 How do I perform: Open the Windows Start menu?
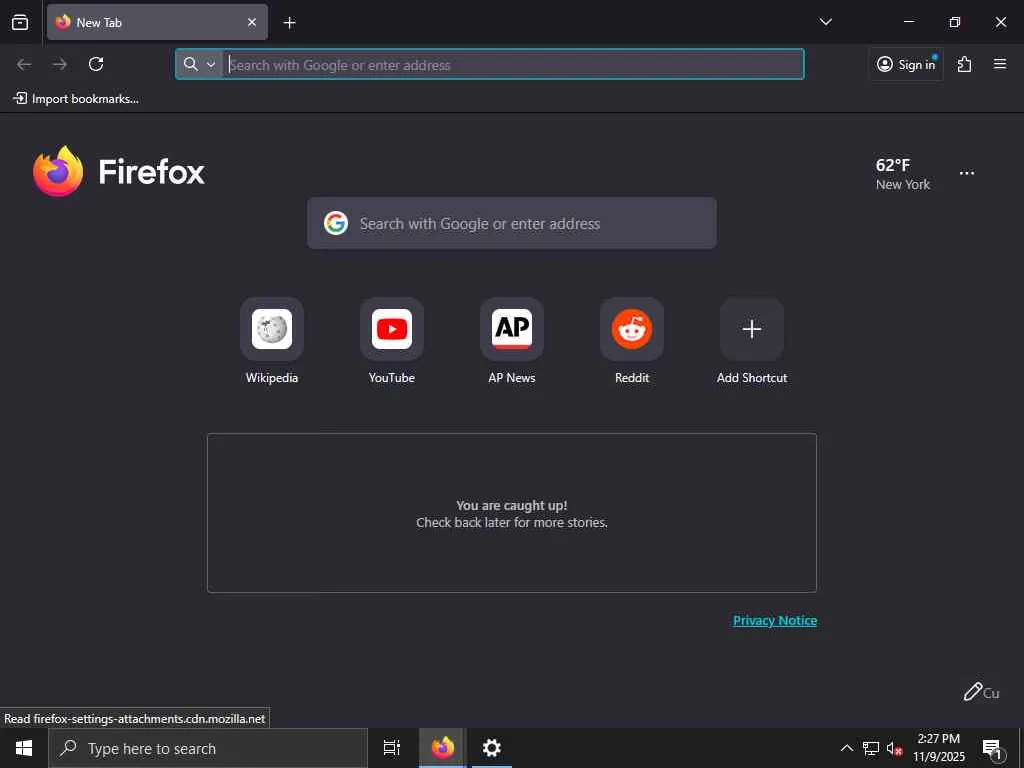click(x=24, y=748)
